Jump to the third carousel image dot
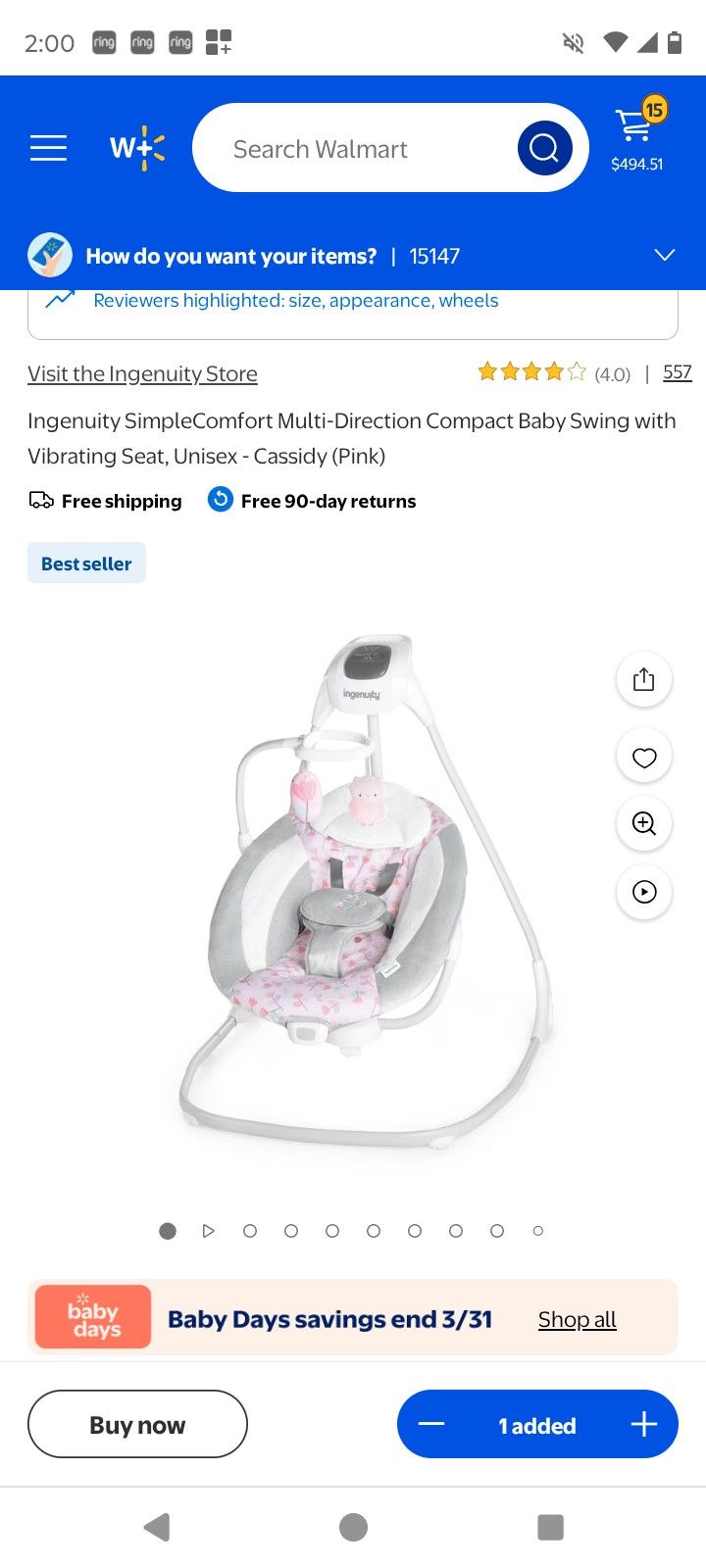This screenshot has width=706, height=1568. point(250,1231)
